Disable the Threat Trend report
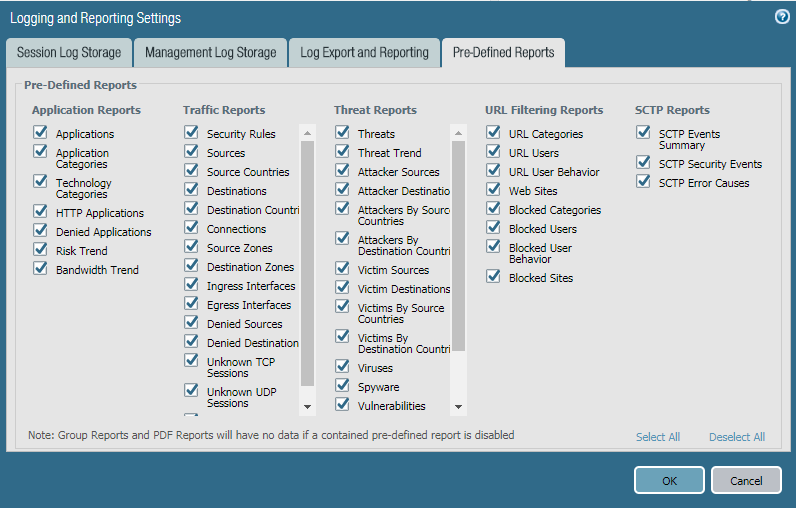The width and height of the screenshot is (796, 508). click(x=343, y=152)
